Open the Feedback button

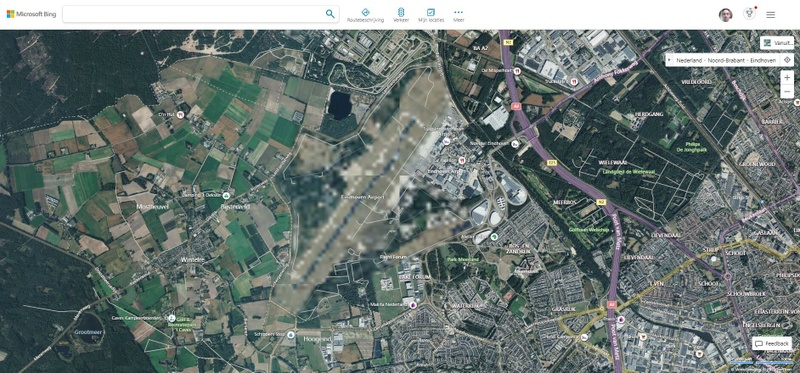pos(771,343)
